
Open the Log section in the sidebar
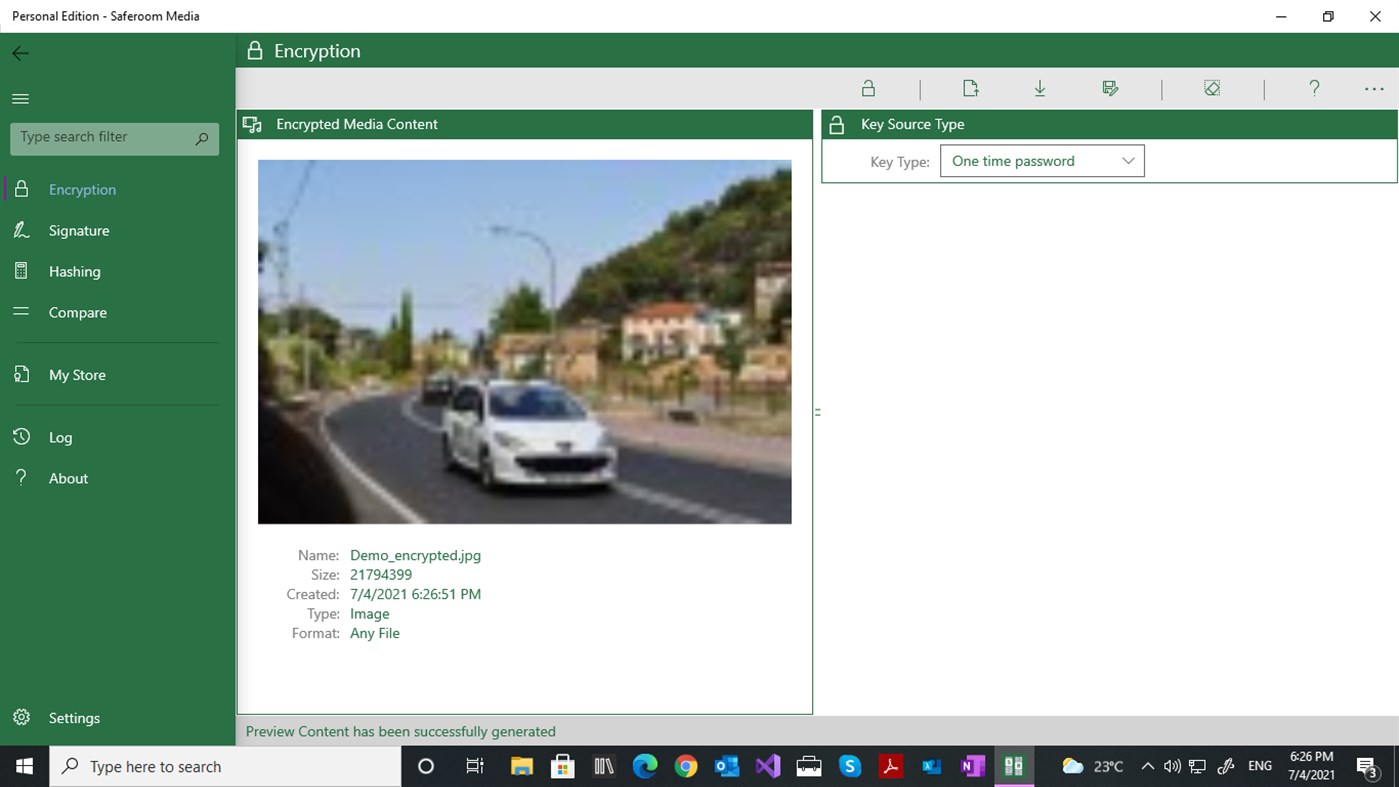60,437
